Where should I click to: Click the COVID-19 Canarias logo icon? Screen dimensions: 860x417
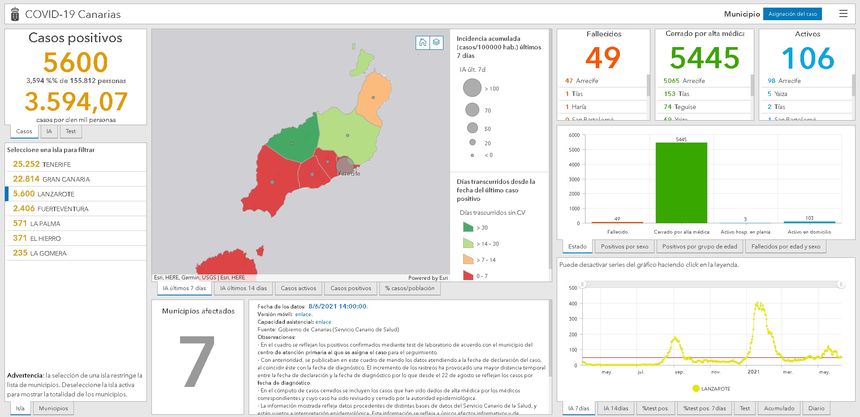tap(14, 14)
